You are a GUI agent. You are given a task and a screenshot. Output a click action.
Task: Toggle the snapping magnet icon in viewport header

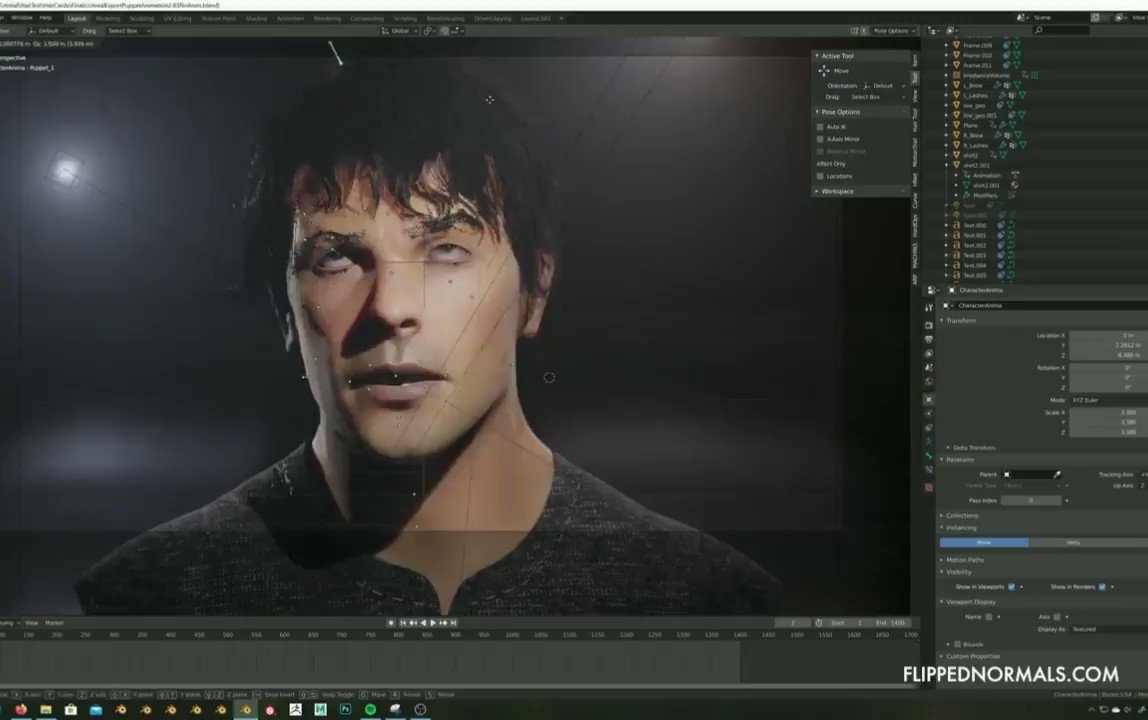coord(444,31)
